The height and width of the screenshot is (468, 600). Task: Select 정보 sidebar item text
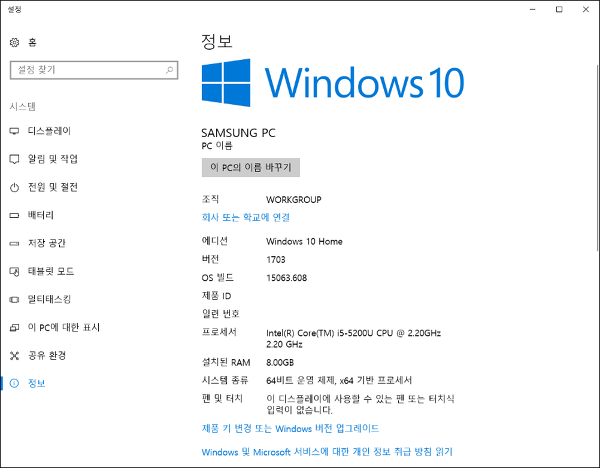pos(37,383)
